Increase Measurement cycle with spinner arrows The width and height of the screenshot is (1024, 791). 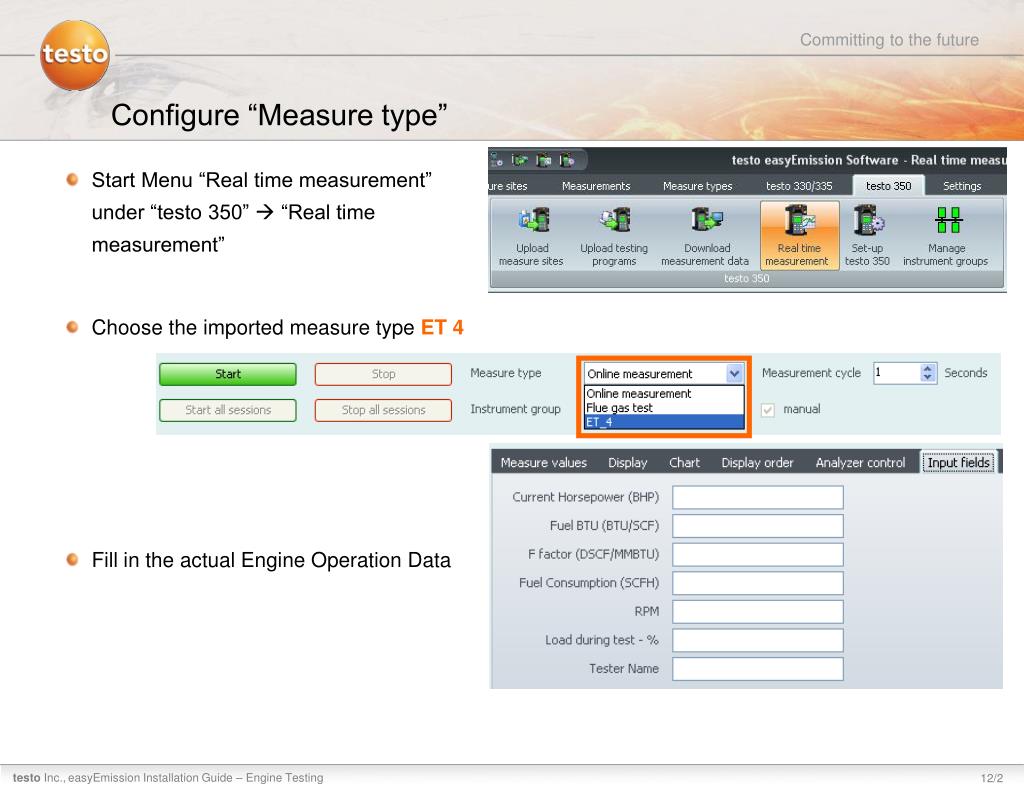pos(928,369)
